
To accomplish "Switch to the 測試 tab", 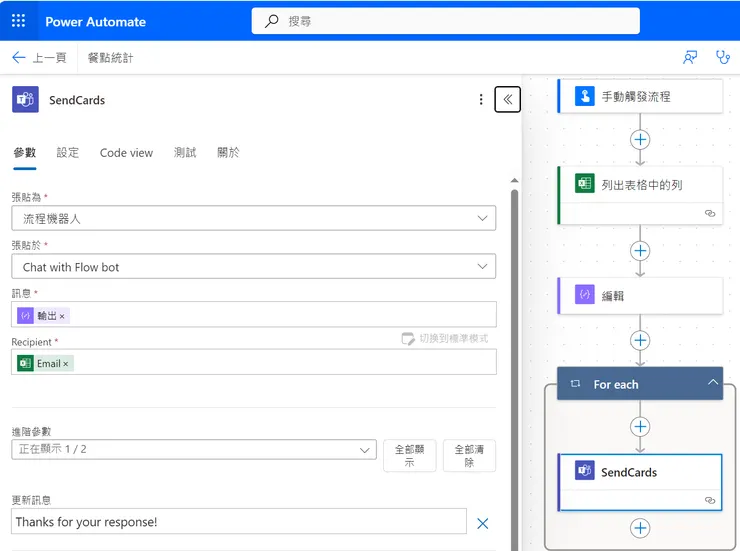I will coord(185,152).
